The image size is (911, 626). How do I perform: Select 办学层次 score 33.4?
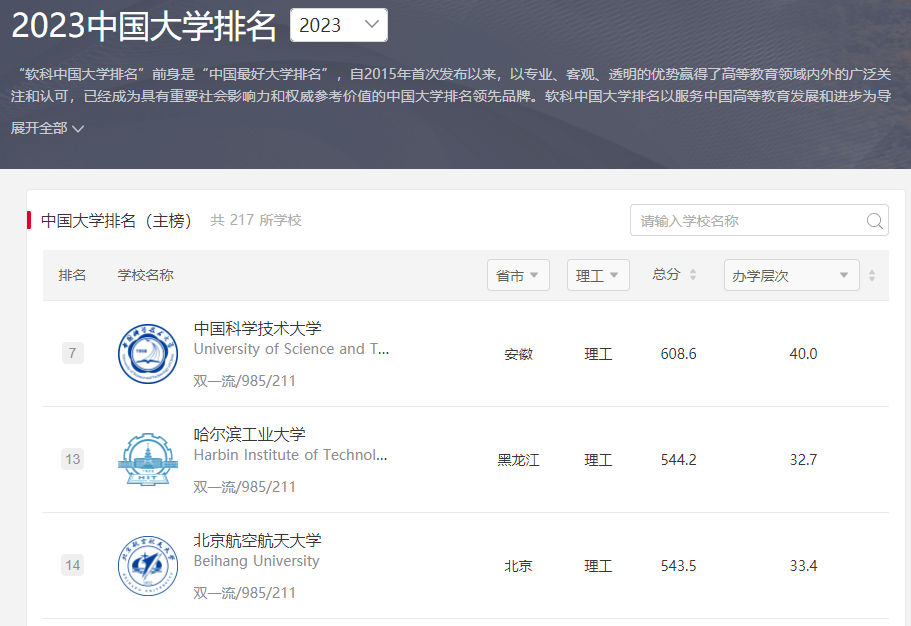click(x=803, y=566)
